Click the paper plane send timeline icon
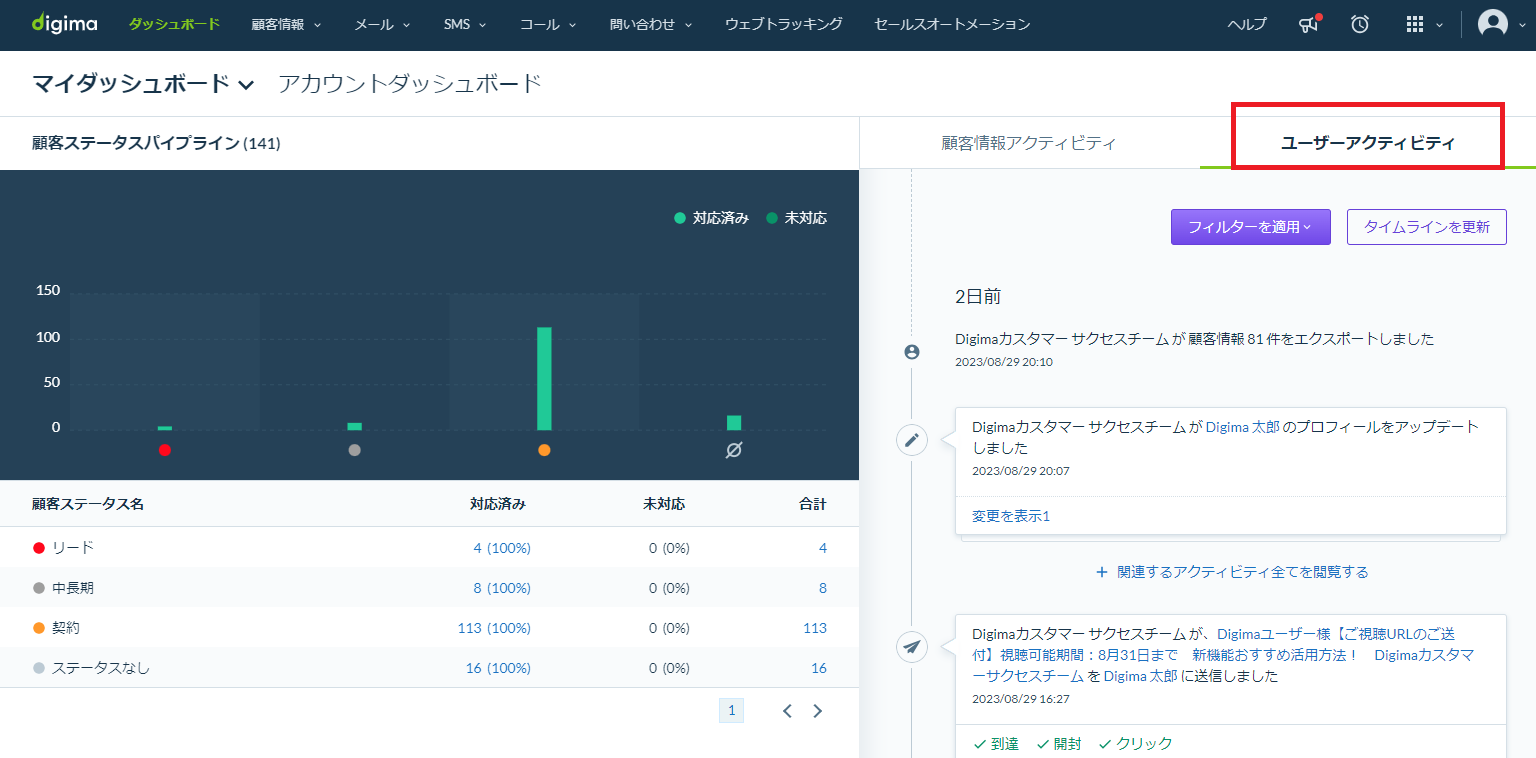1536x758 pixels. pos(911,646)
